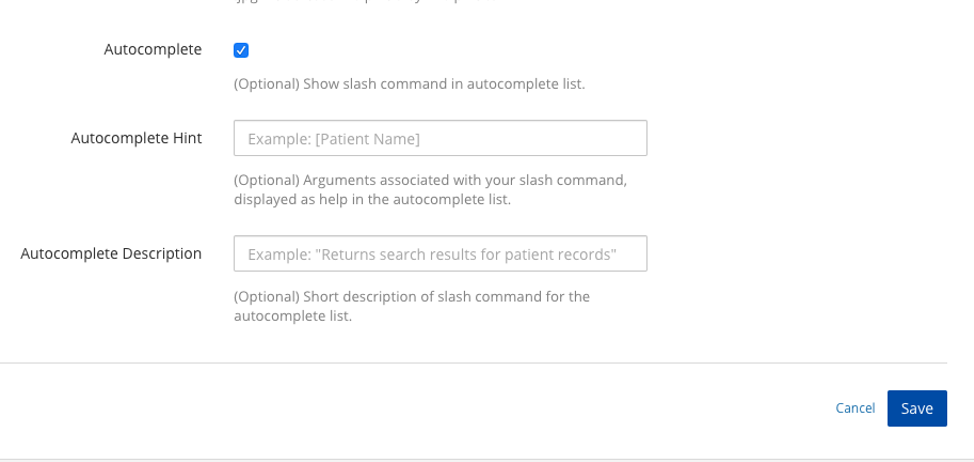The height and width of the screenshot is (462, 974).
Task: Uncheck the Autocomplete checkbox
Action: tap(241, 50)
